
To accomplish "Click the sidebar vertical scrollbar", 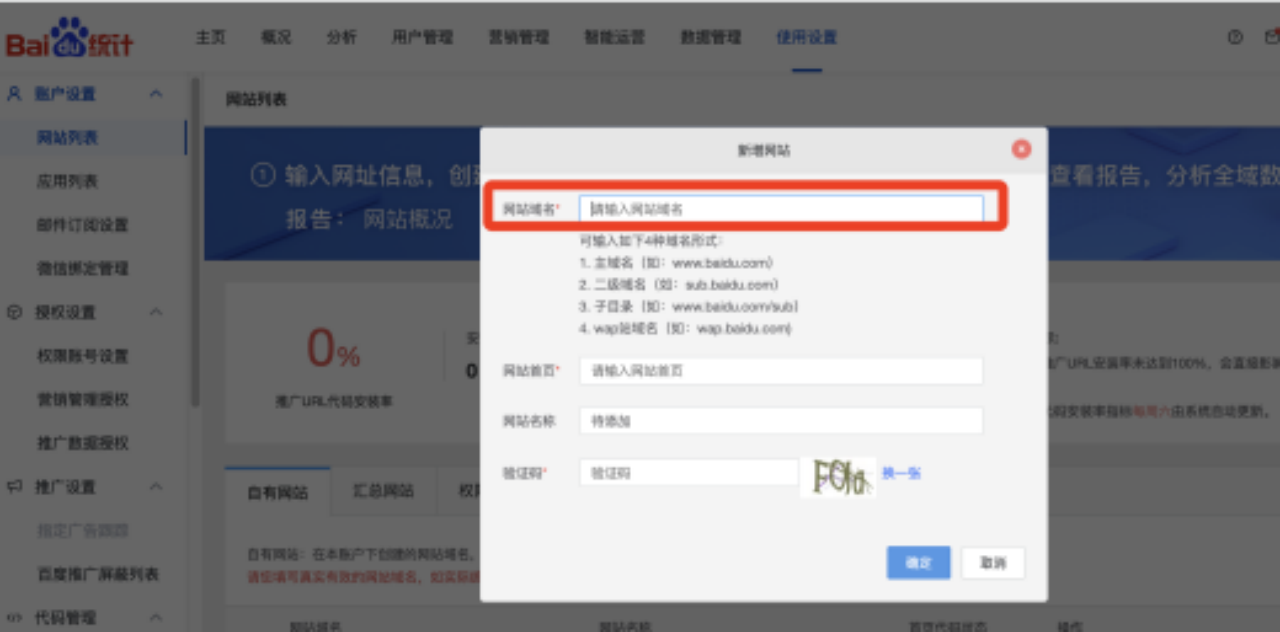I will pos(195,242).
